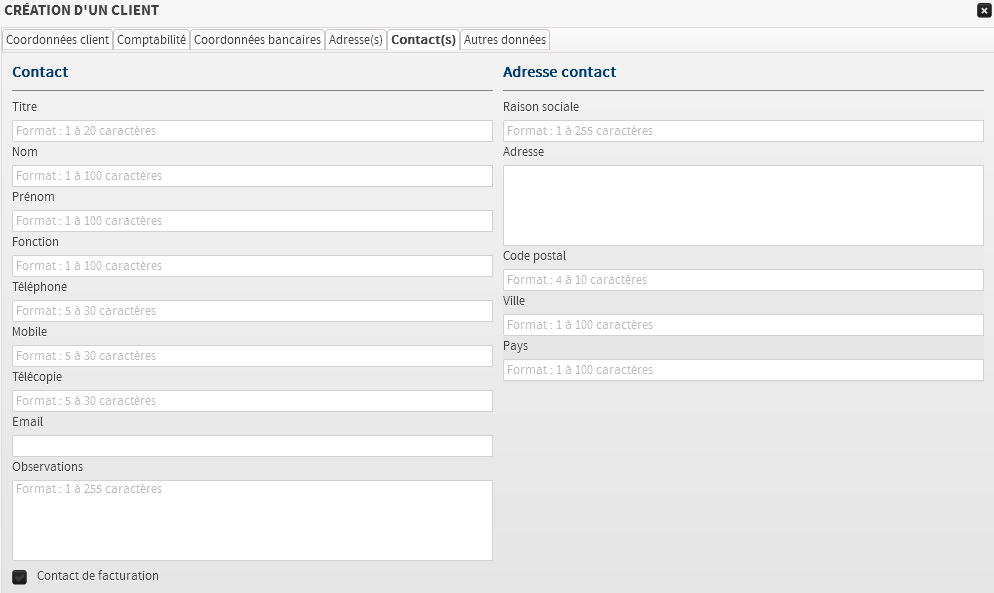Open the Autres données tab
994x593 pixels.
[504, 40]
